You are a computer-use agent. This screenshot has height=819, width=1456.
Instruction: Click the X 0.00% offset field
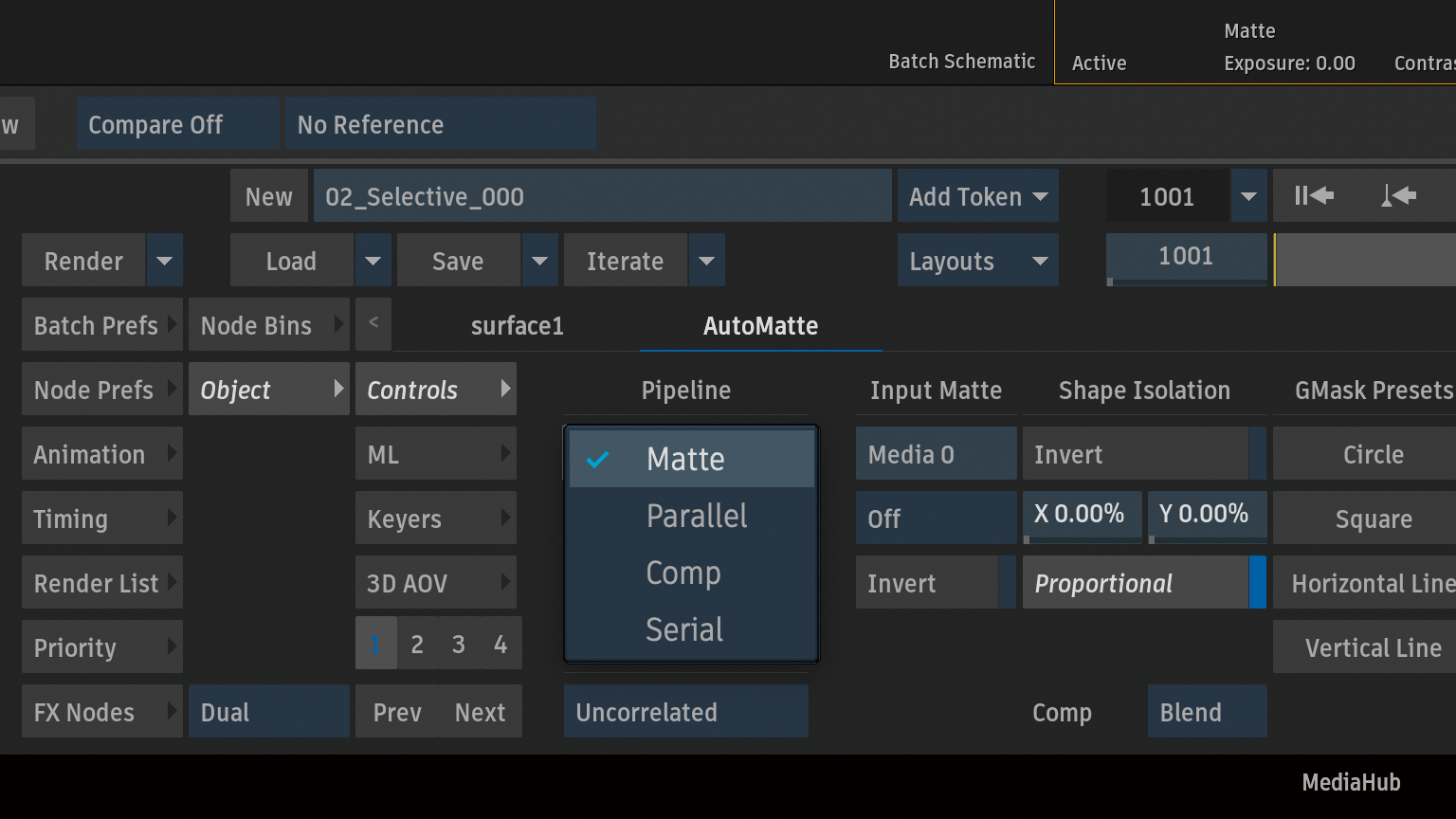click(1082, 515)
